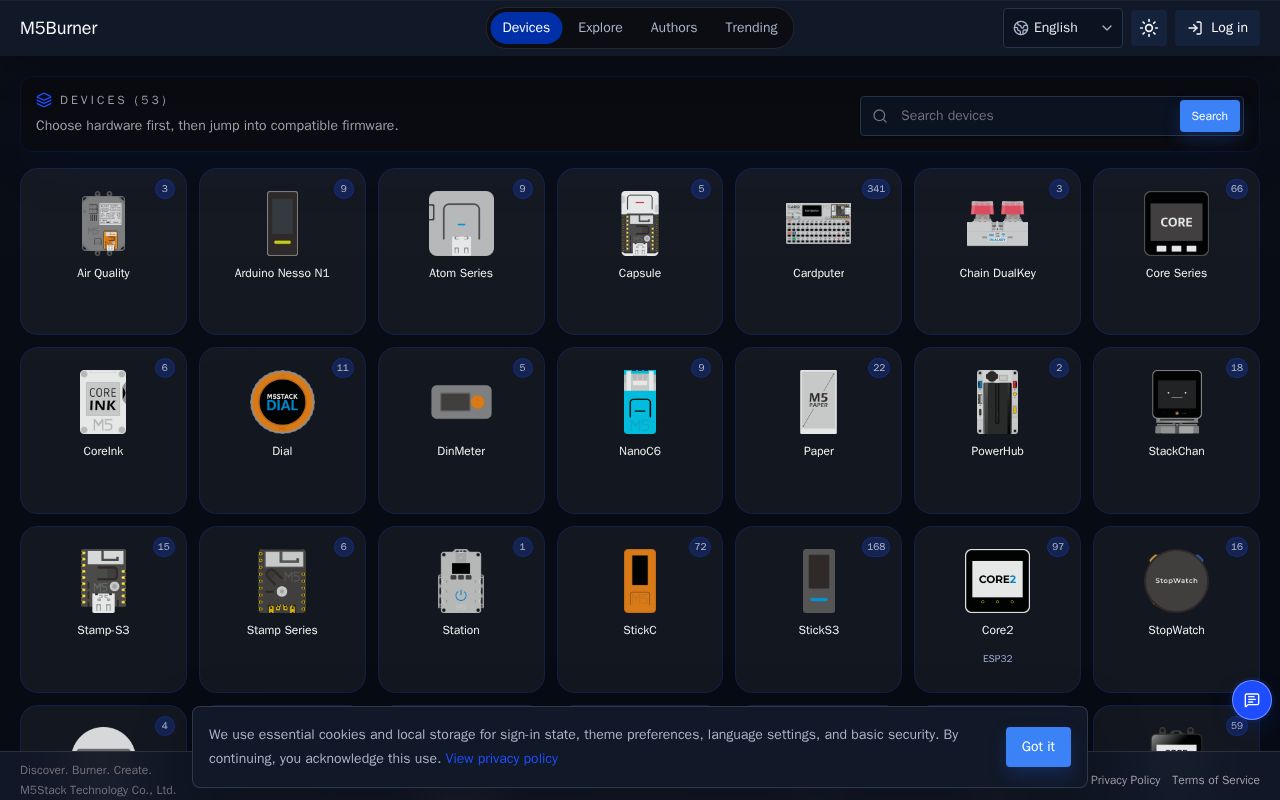Select the Chain DualKey device icon
Image resolution: width=1280 pixels, height=800 pixels.
coord(997,223)
